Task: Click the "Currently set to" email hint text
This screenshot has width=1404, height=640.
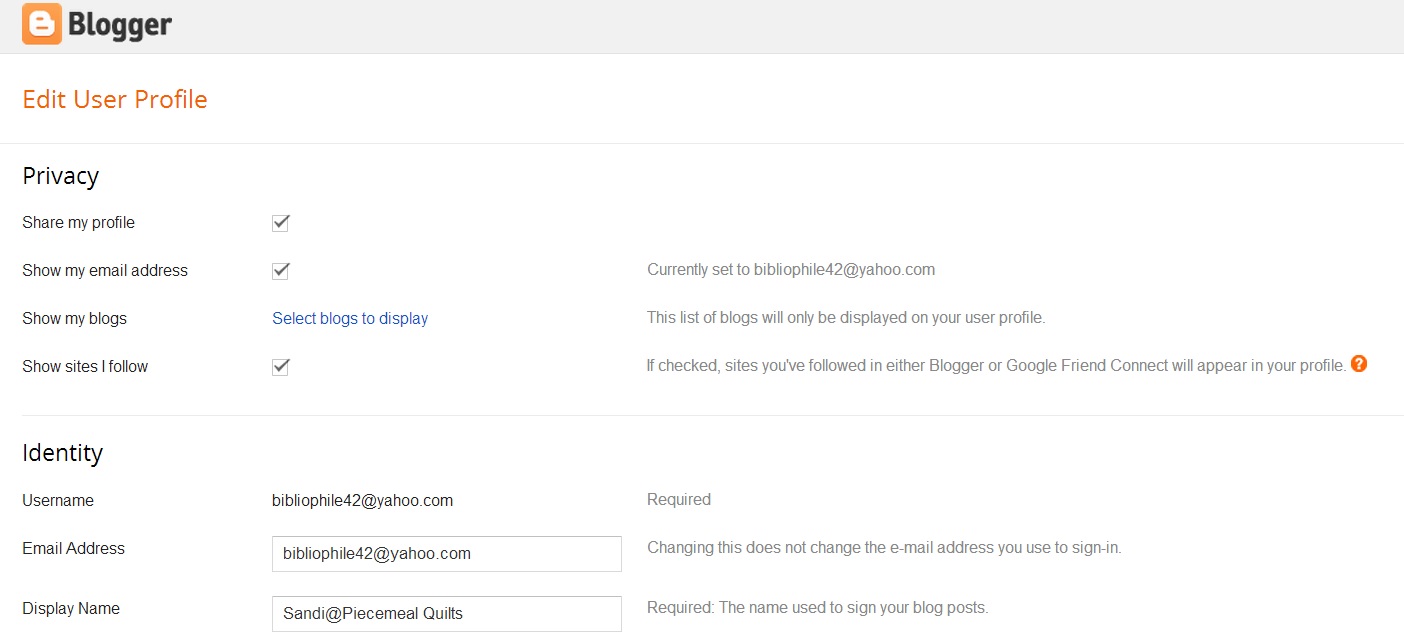Action: [791, 270]
